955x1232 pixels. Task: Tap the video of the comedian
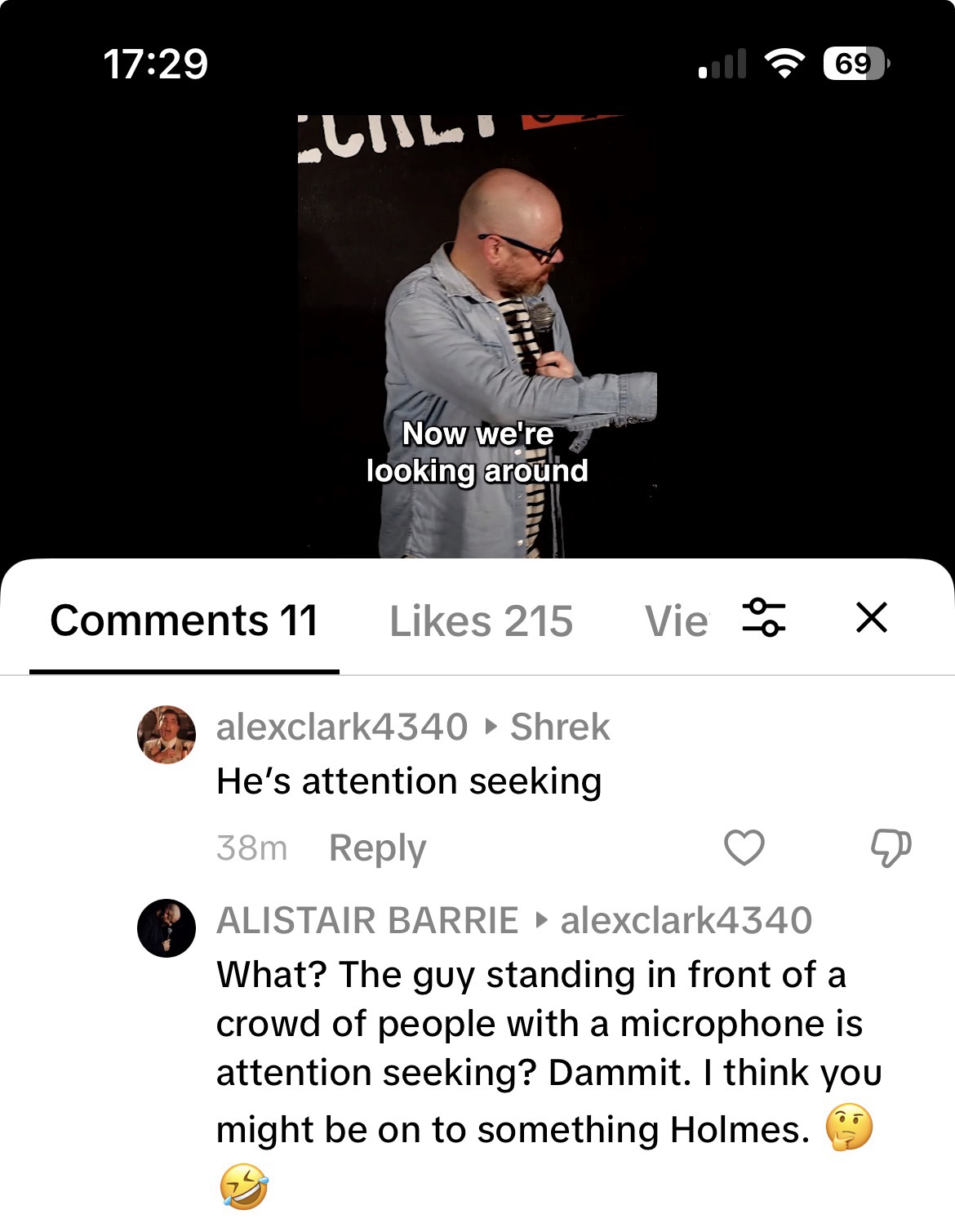point(477,336)
